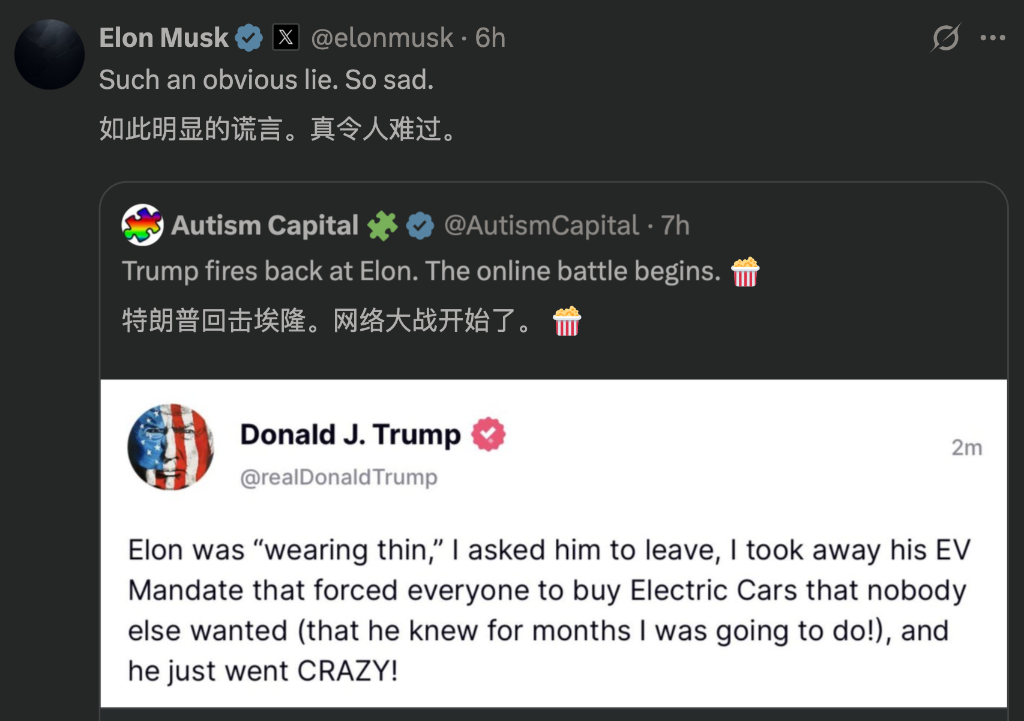
Task: Click Autism Capital's blue verified checkmark
Action: [419, 226]
